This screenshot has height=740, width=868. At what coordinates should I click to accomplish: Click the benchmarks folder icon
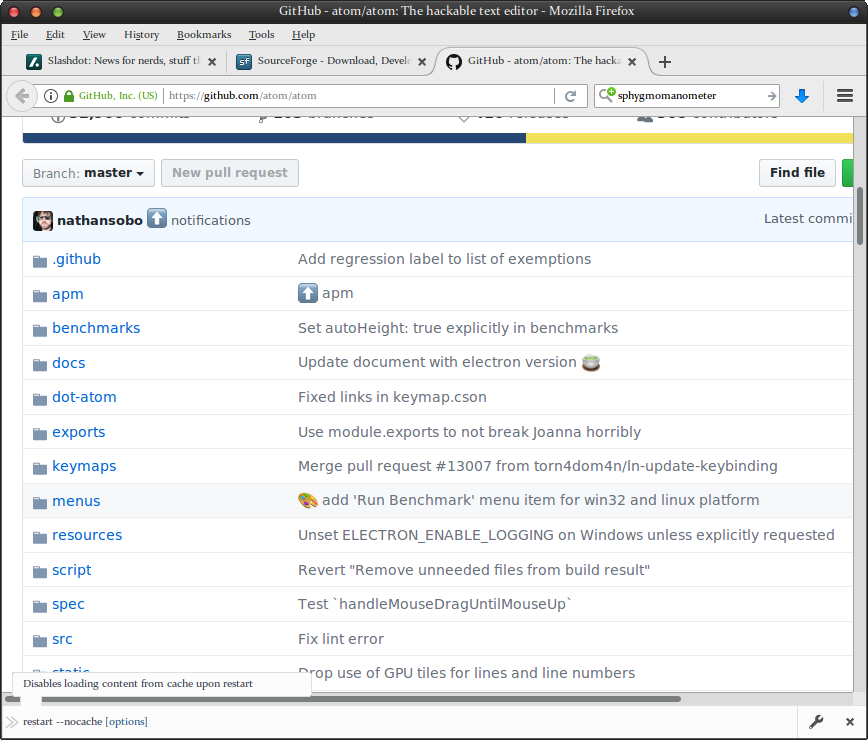click(x=39, y=330)
